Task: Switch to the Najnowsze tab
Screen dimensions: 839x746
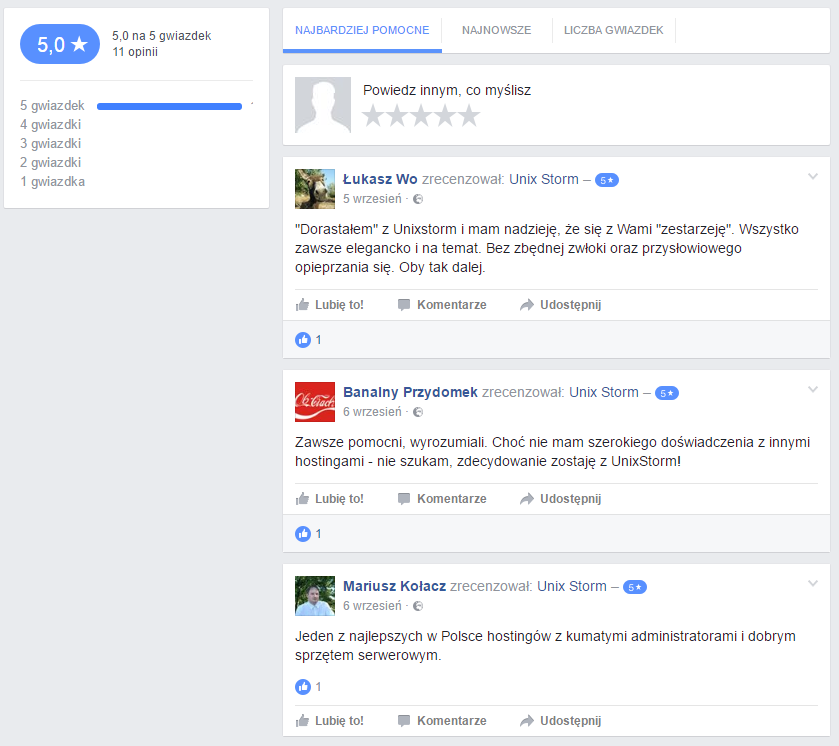Action: click(496, 31)
